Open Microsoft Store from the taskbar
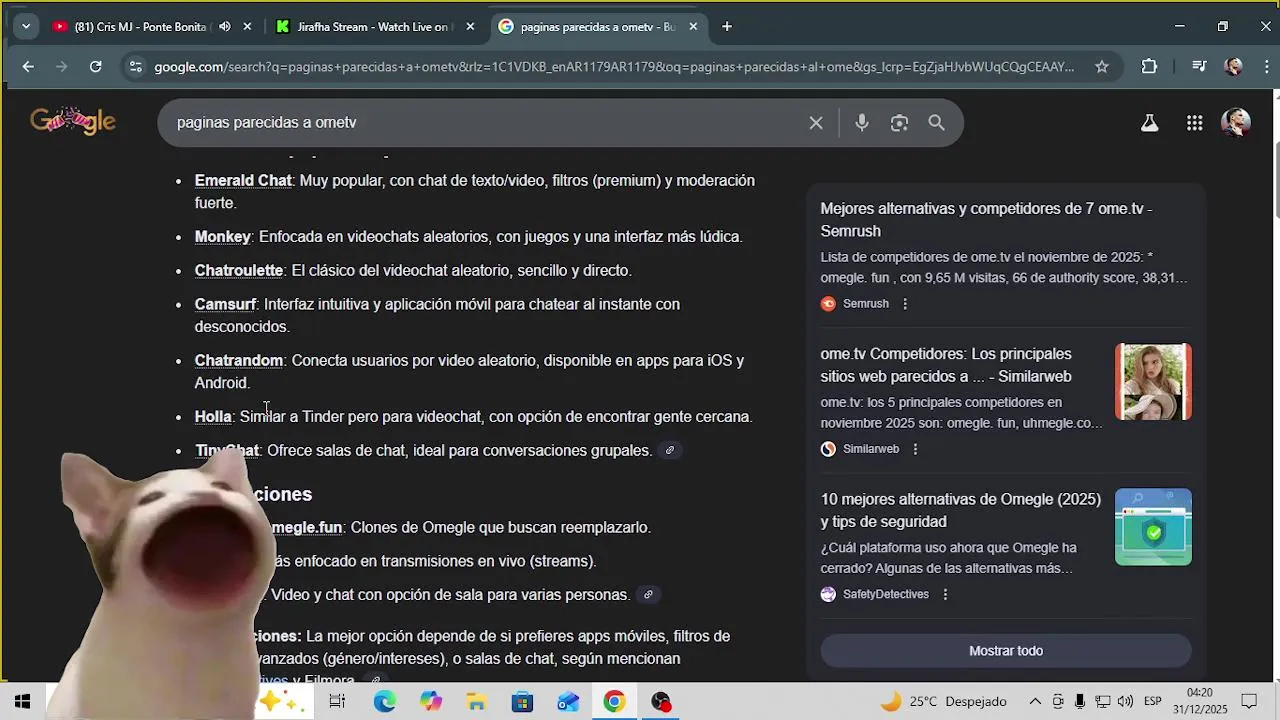This screenshot has width=1280, height=720. 522,702
